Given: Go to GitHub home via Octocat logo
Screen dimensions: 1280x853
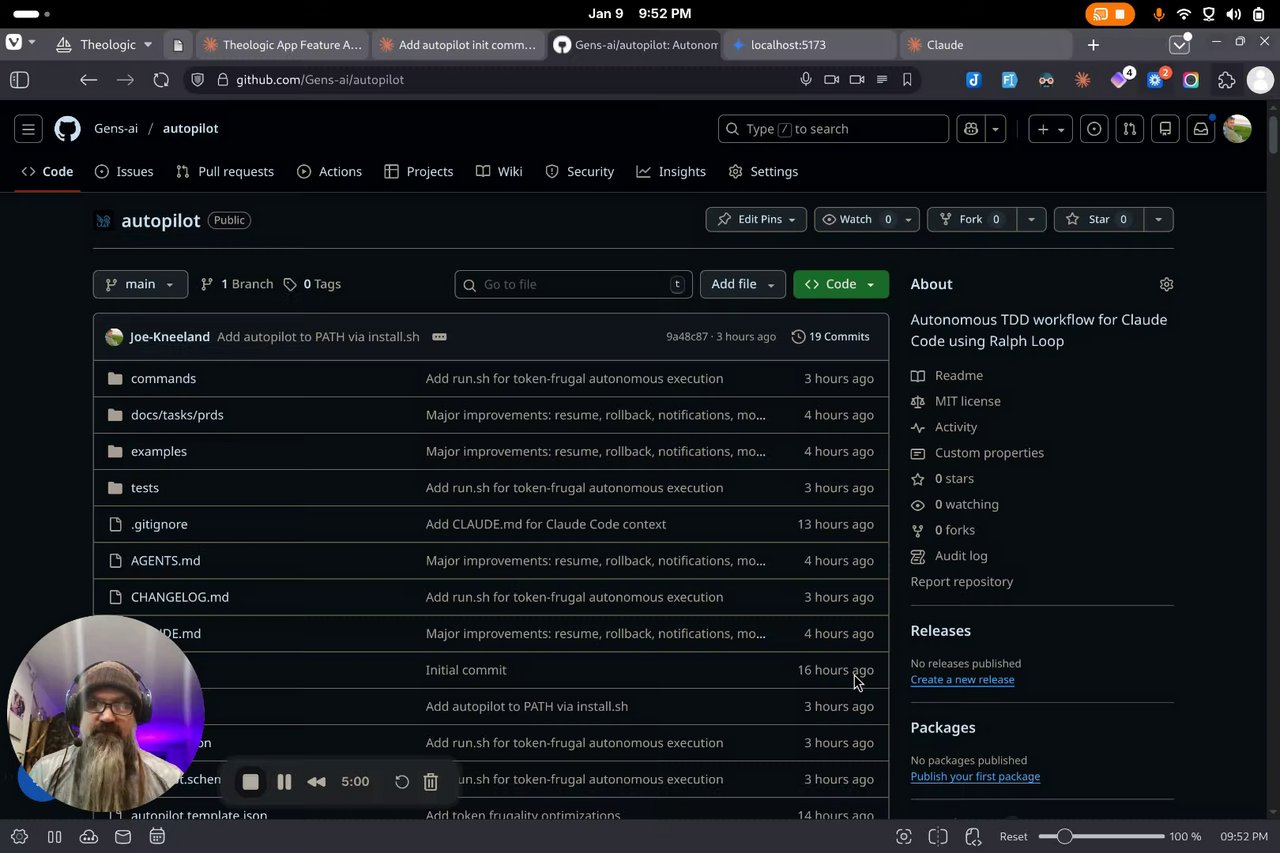Looking at the screenshot, I should click(67, 128).
